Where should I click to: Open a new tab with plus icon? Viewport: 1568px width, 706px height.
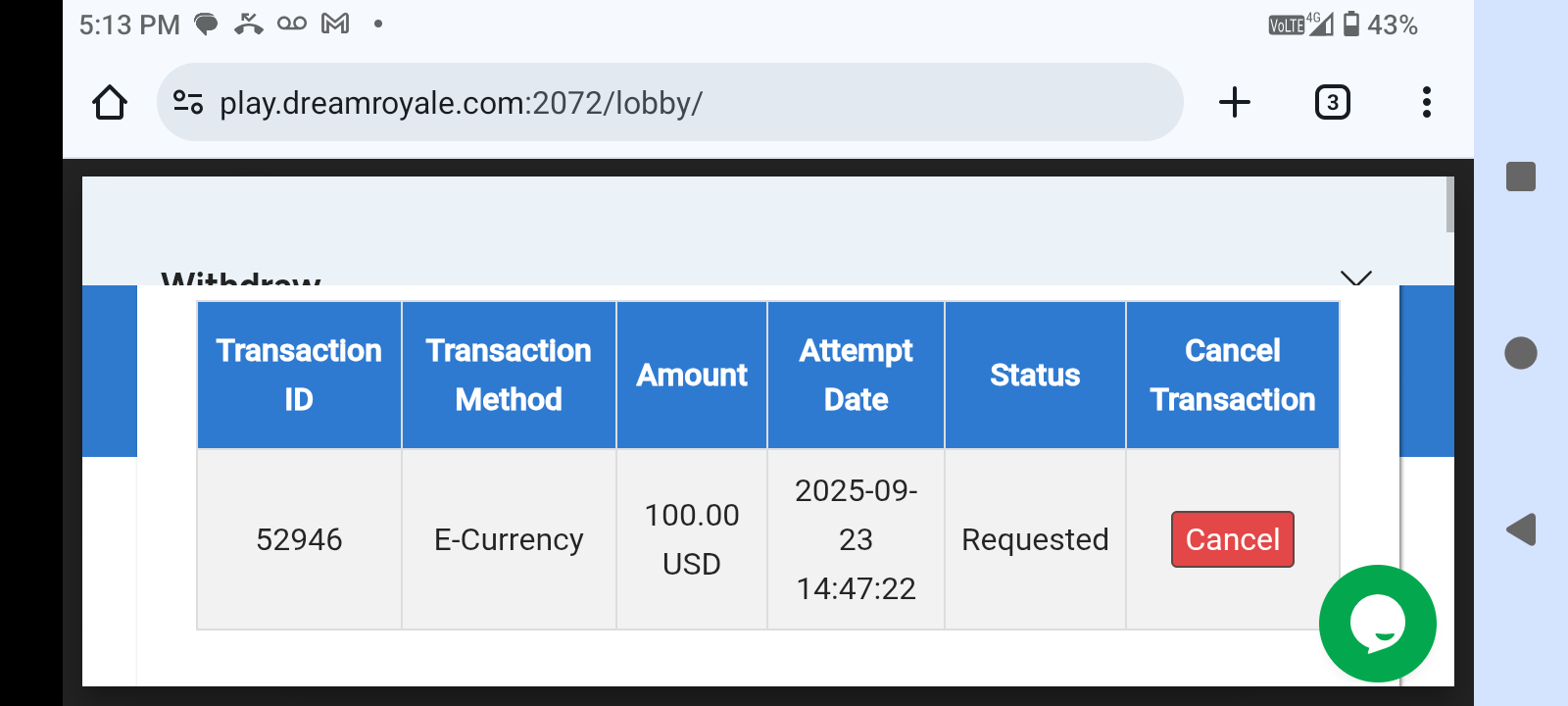1235,102
